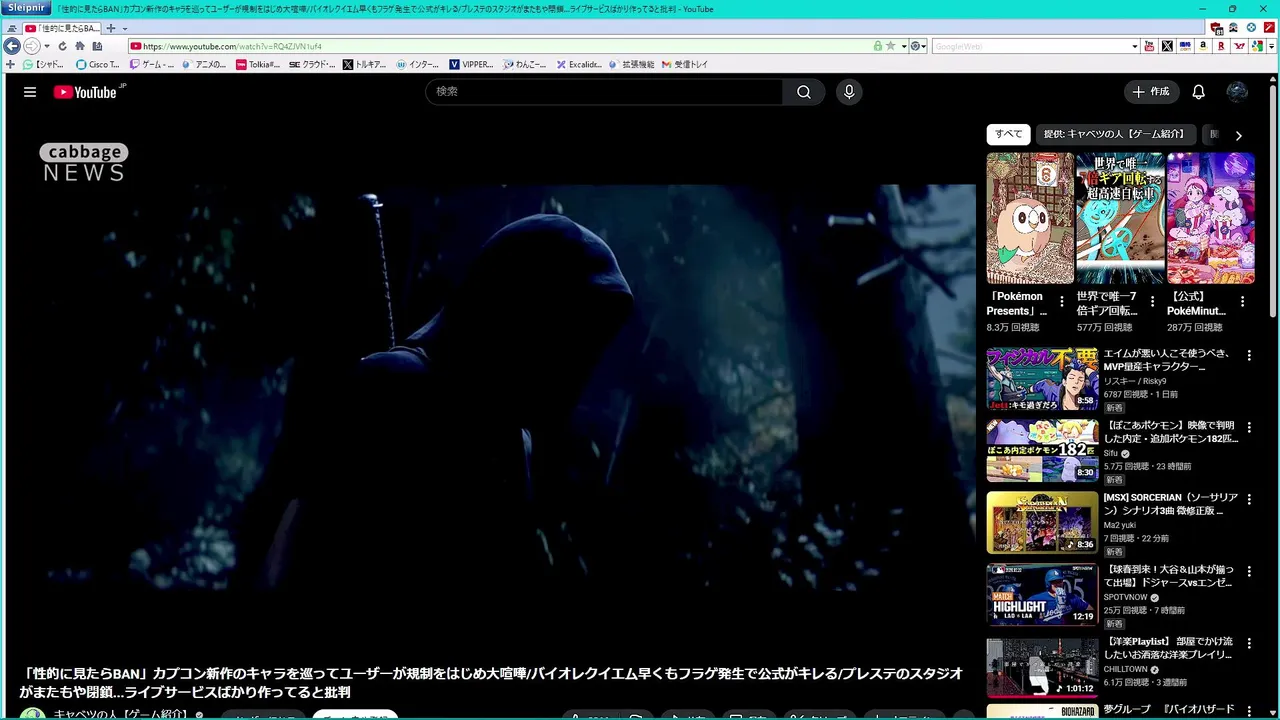
Task: Open the YouTube hamburger guide menu
Action: pyautogui.click(x=30, y=92)
